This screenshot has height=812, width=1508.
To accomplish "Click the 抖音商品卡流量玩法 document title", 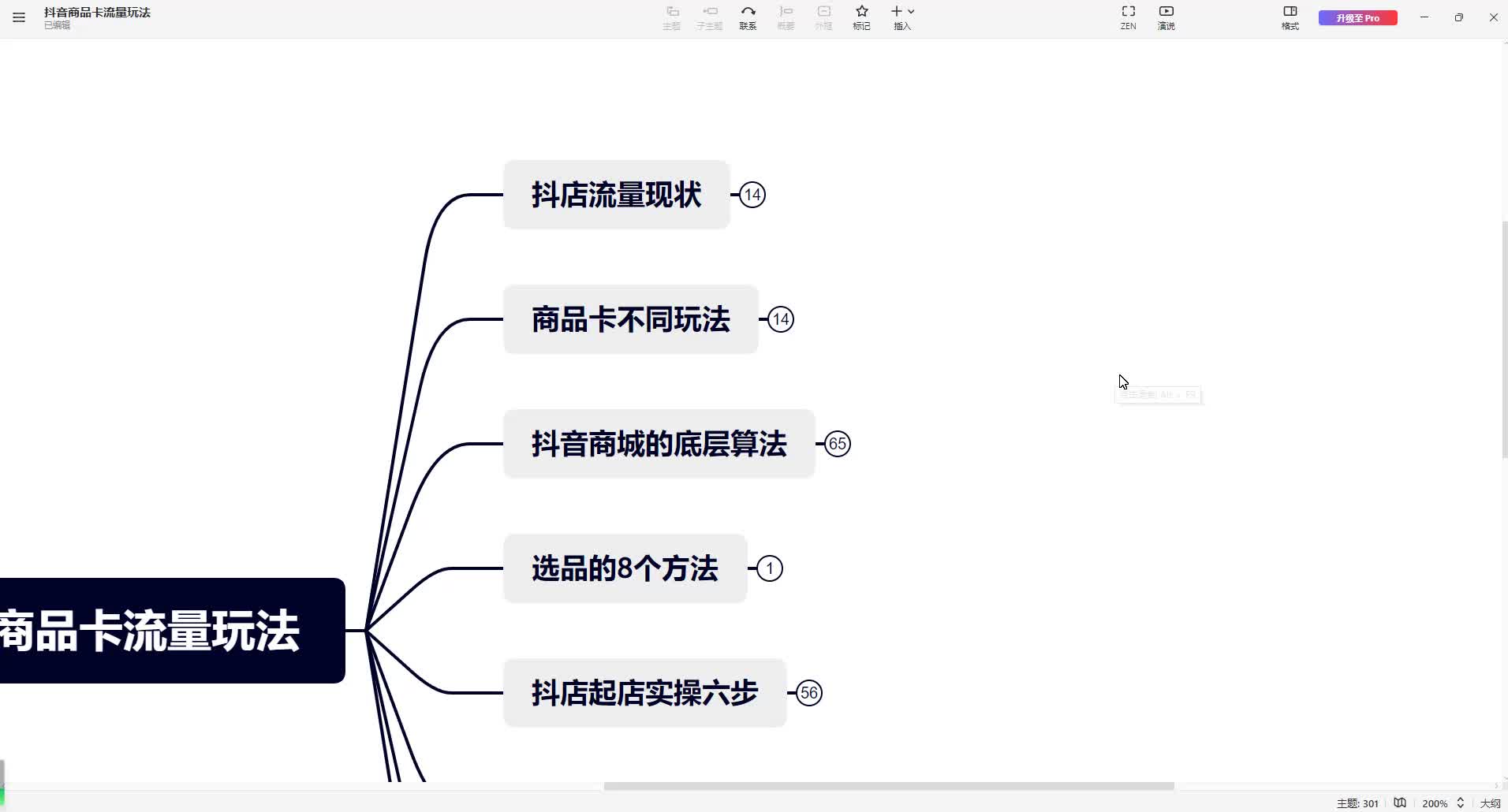I will pos(97,13).
